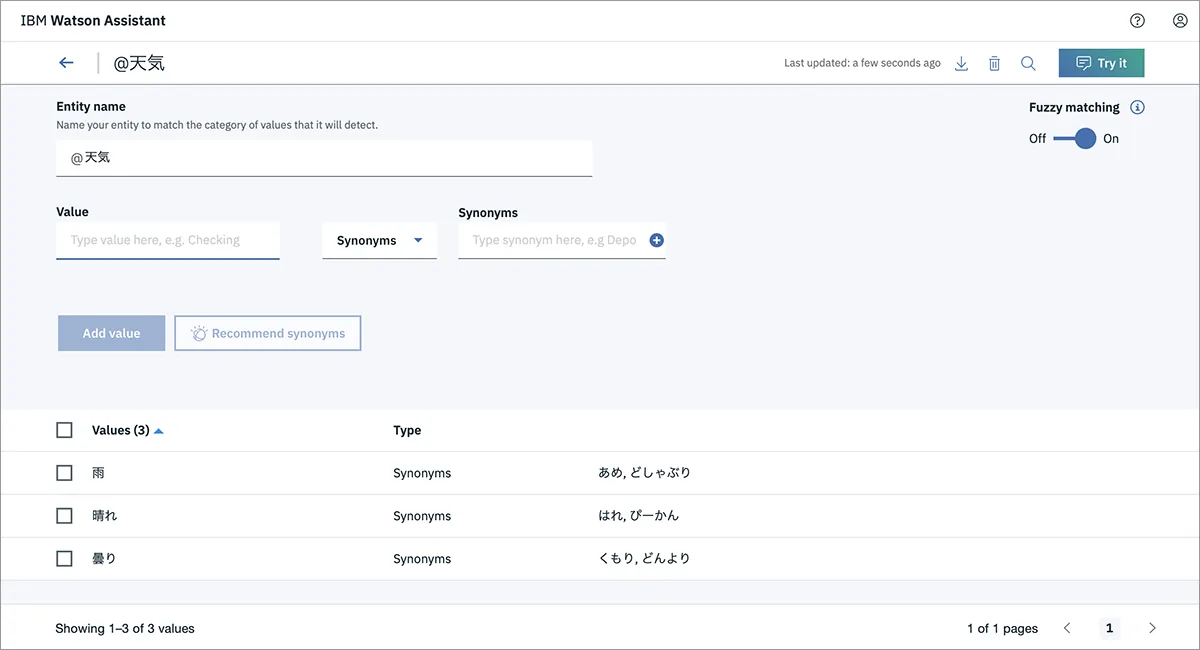
Task: Click the value text 雨
Action: click(x=98, y=473)
